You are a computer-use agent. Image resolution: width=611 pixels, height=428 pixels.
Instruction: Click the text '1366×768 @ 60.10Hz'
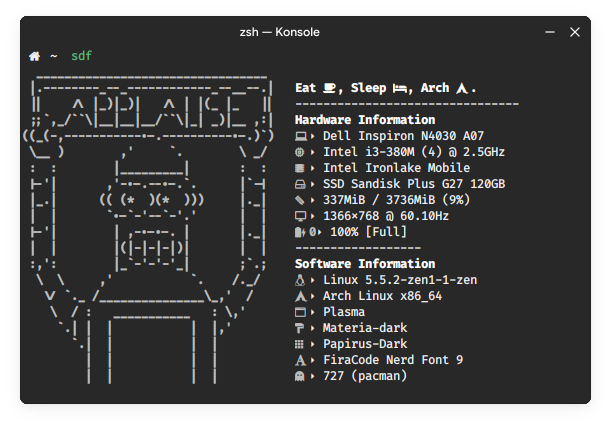[386, 216]
